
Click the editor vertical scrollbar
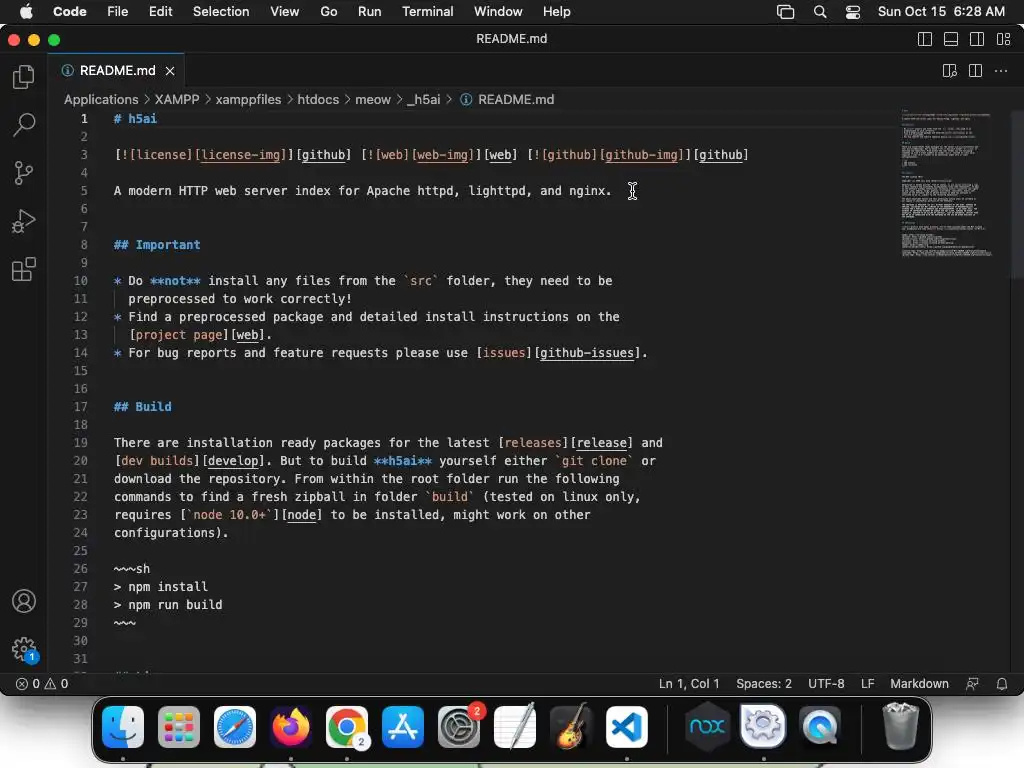pyautogui.click(x=1016, y=196)
